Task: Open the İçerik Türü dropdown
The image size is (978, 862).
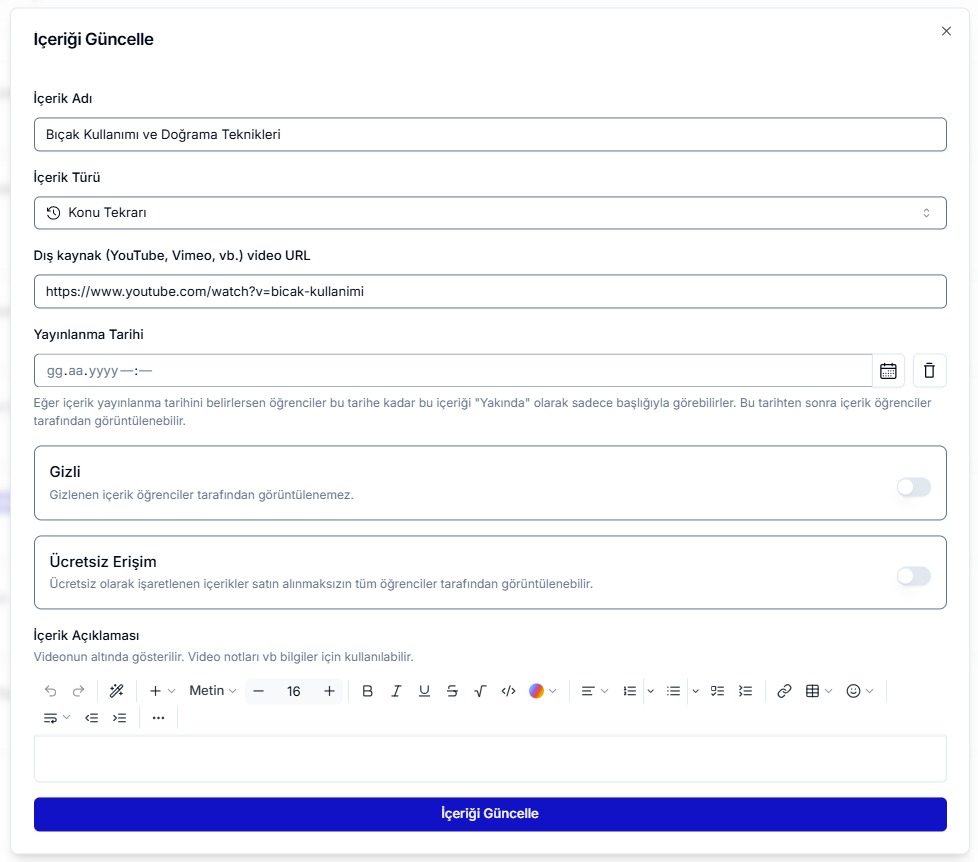Action: point(490,213)
